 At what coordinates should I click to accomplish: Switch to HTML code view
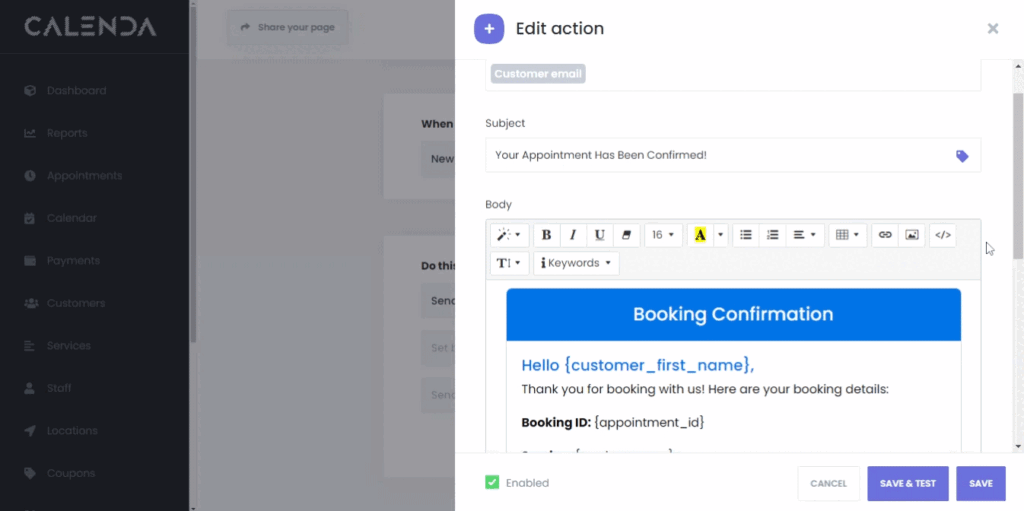[943, 235]
